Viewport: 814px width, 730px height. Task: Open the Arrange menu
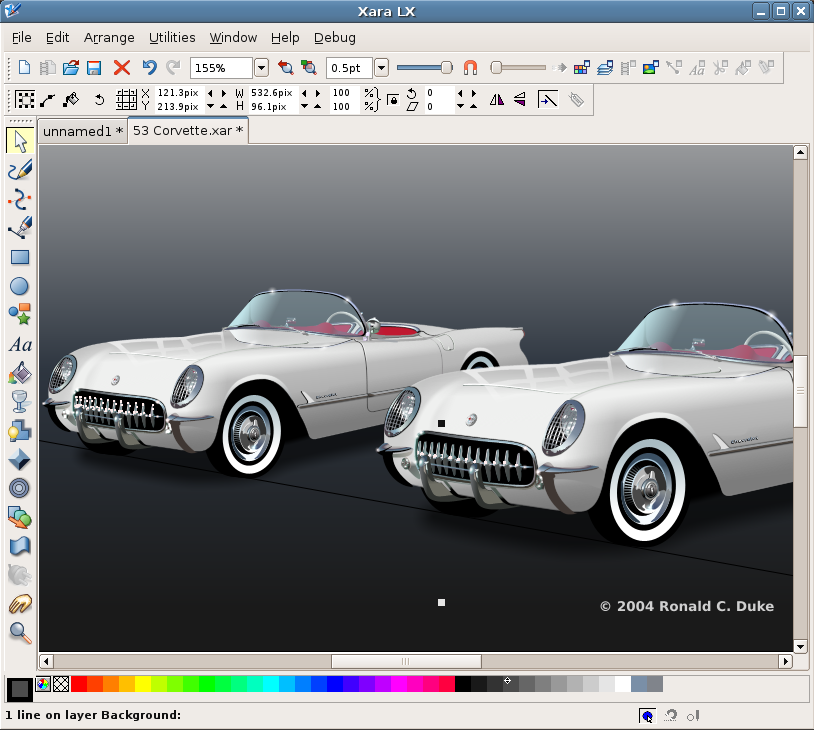[109, 37]
